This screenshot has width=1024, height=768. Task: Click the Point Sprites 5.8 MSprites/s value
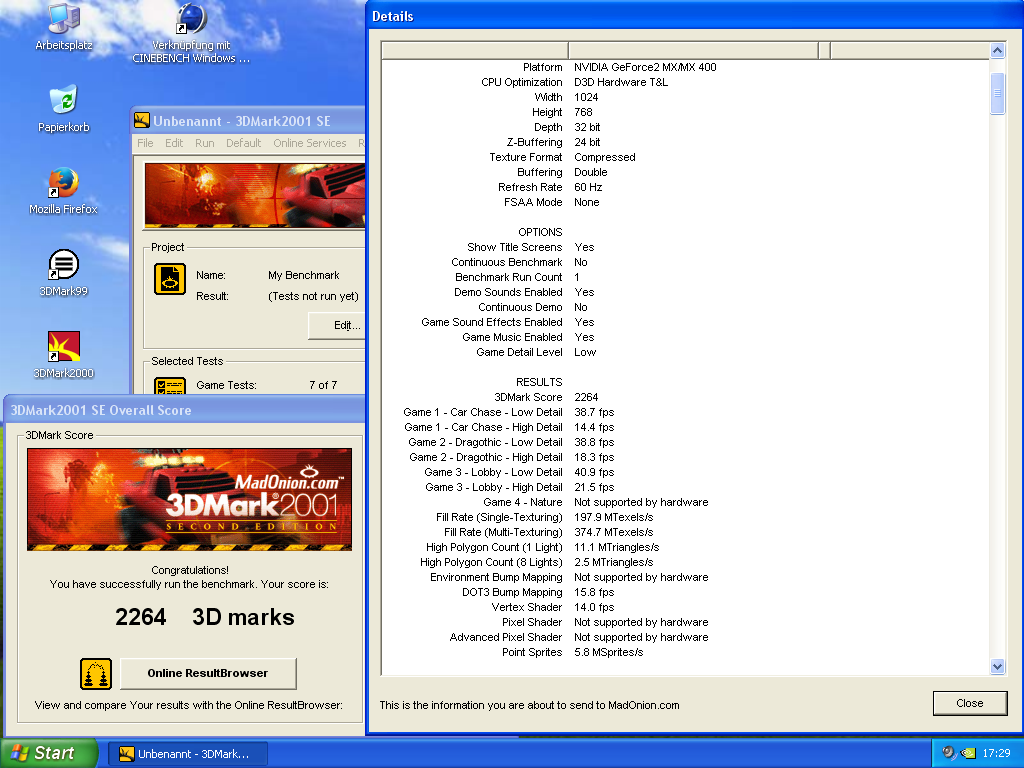click(x=609, y=652)
